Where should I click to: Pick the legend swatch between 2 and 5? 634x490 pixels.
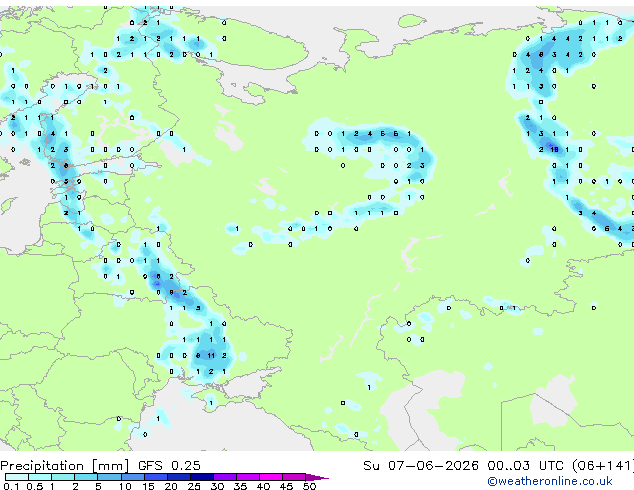point(86,477)
